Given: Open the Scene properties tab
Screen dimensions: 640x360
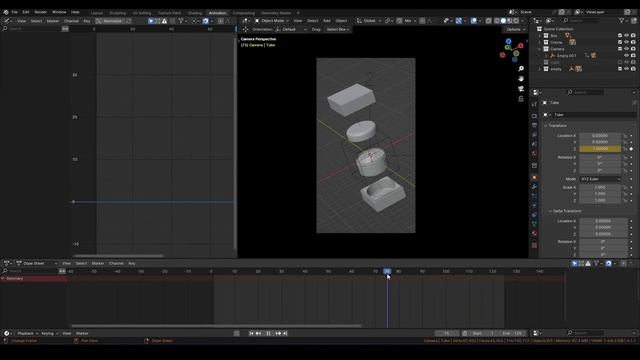Looking at the screenshot, I should tap(534, 144).
